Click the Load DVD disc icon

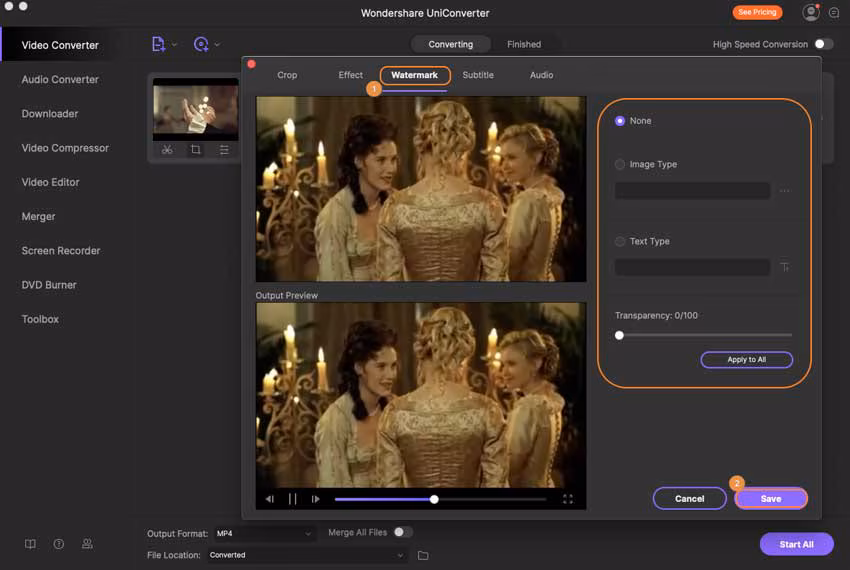pos(201,44)
